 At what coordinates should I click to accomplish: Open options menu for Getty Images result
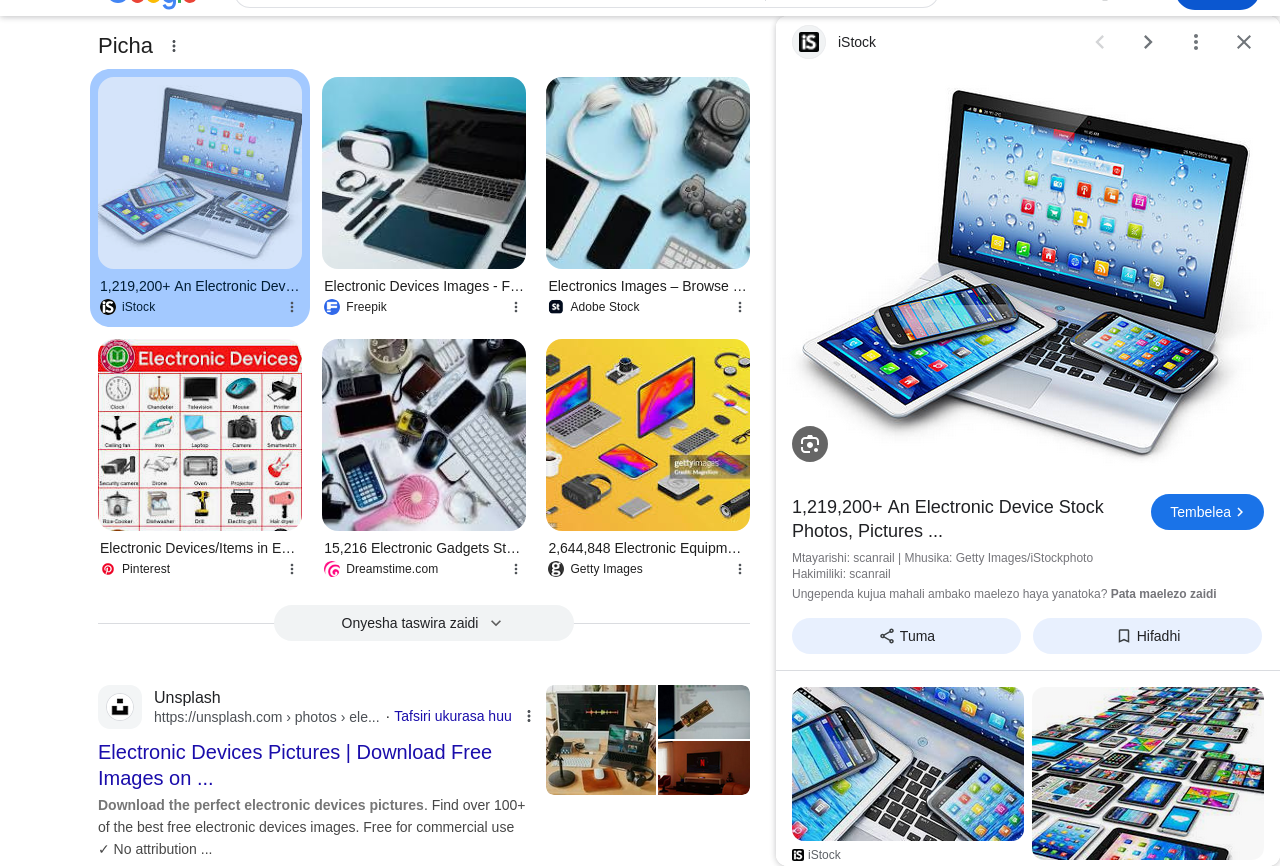[x=740, y=569]
